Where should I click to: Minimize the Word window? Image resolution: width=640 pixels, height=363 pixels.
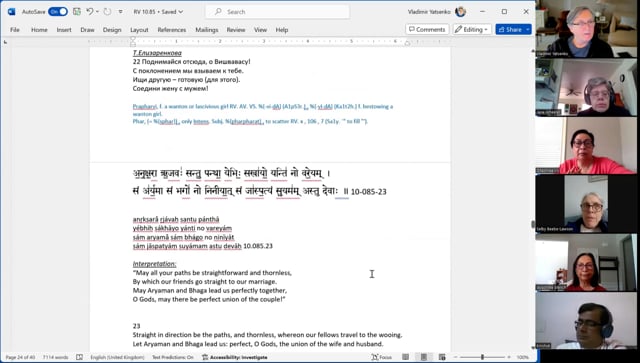[x=482, y=12]
